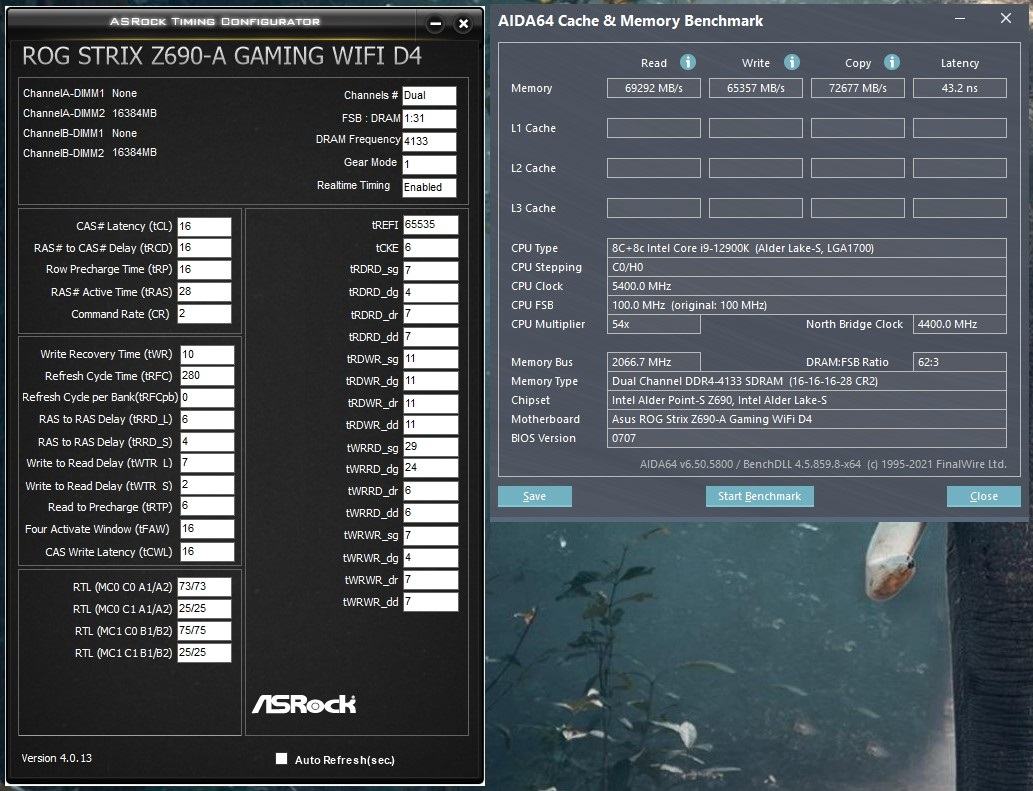Viewport: 1033px width, 791px height.
Task: Click Start Benchmark button
Action: tap(759, 496)
